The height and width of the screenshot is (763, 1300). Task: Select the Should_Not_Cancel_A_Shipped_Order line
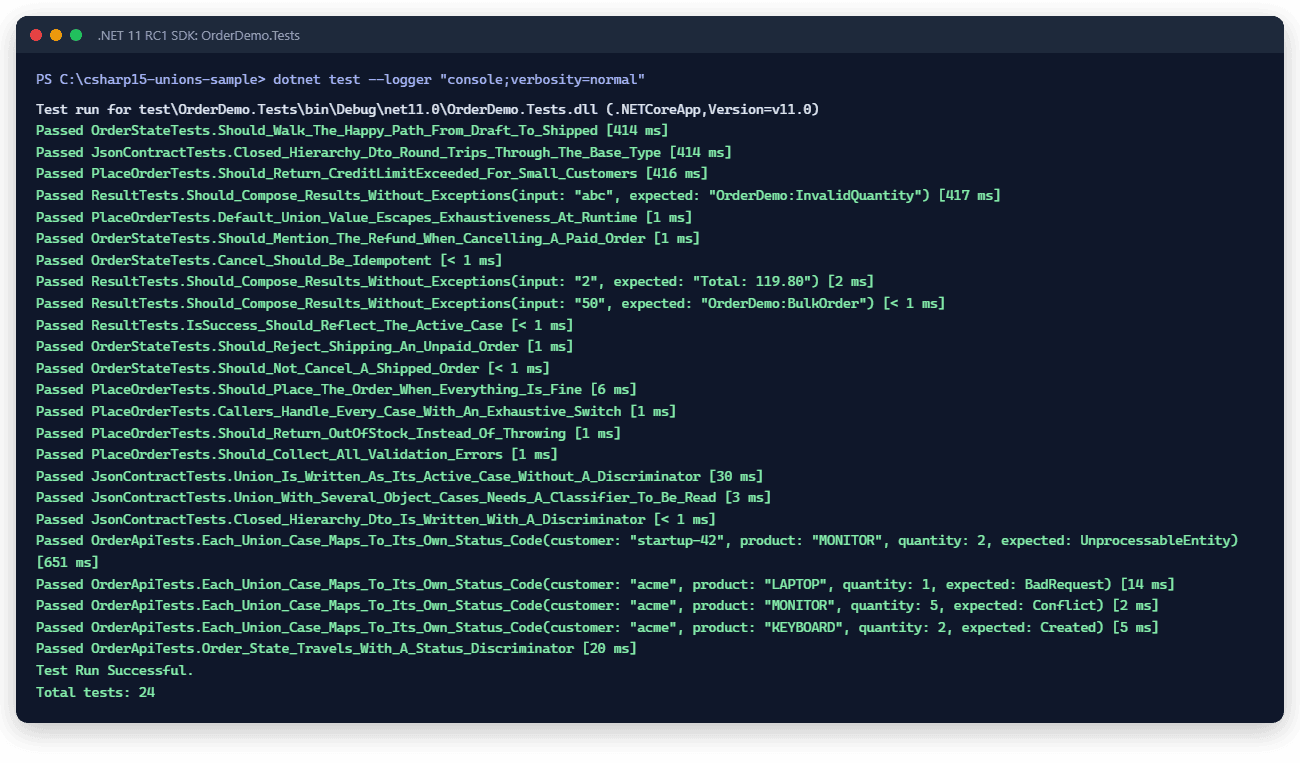[293, 368]
